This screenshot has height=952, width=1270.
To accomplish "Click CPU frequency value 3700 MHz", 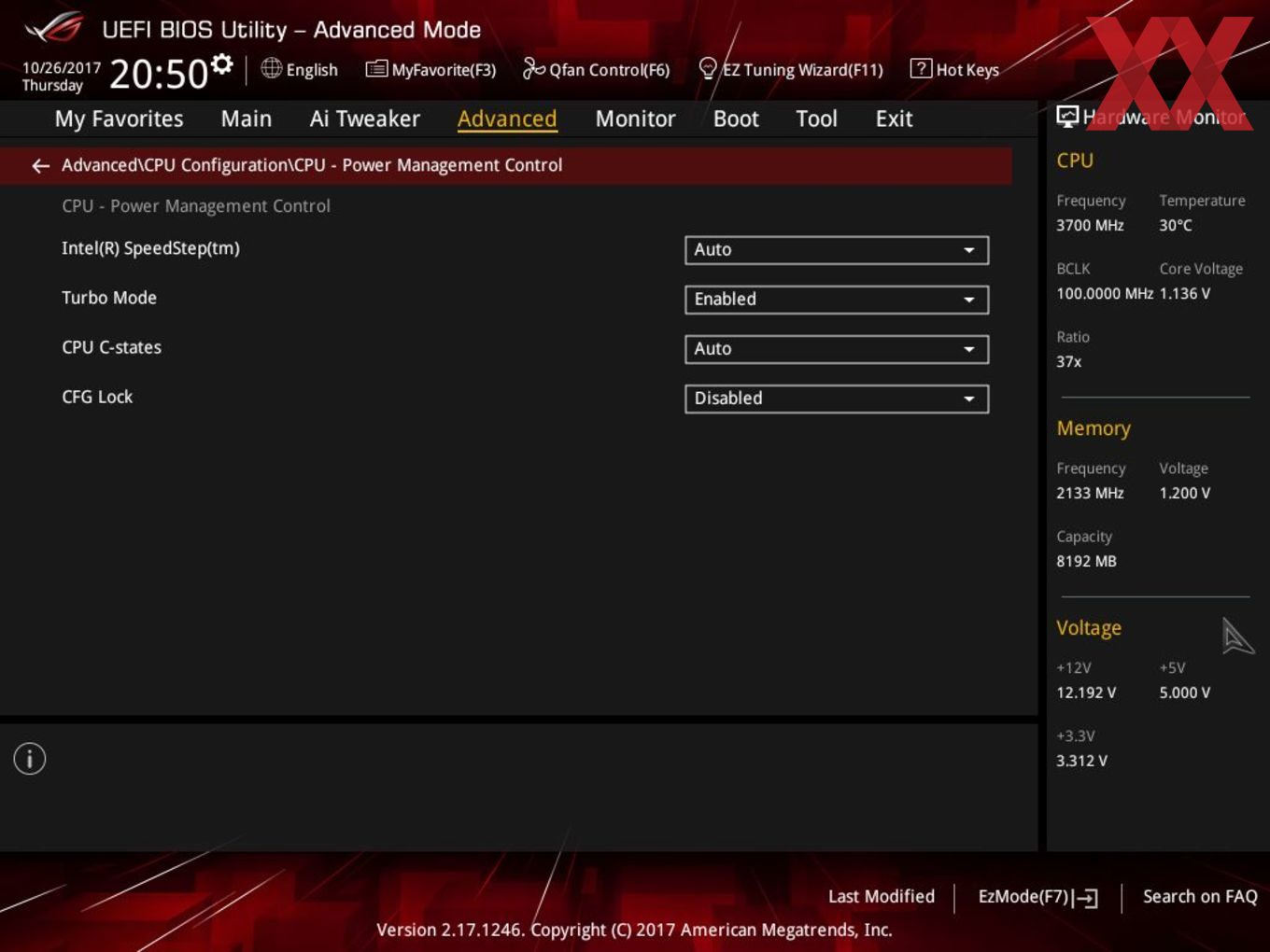I will (x=1090, y=225).
